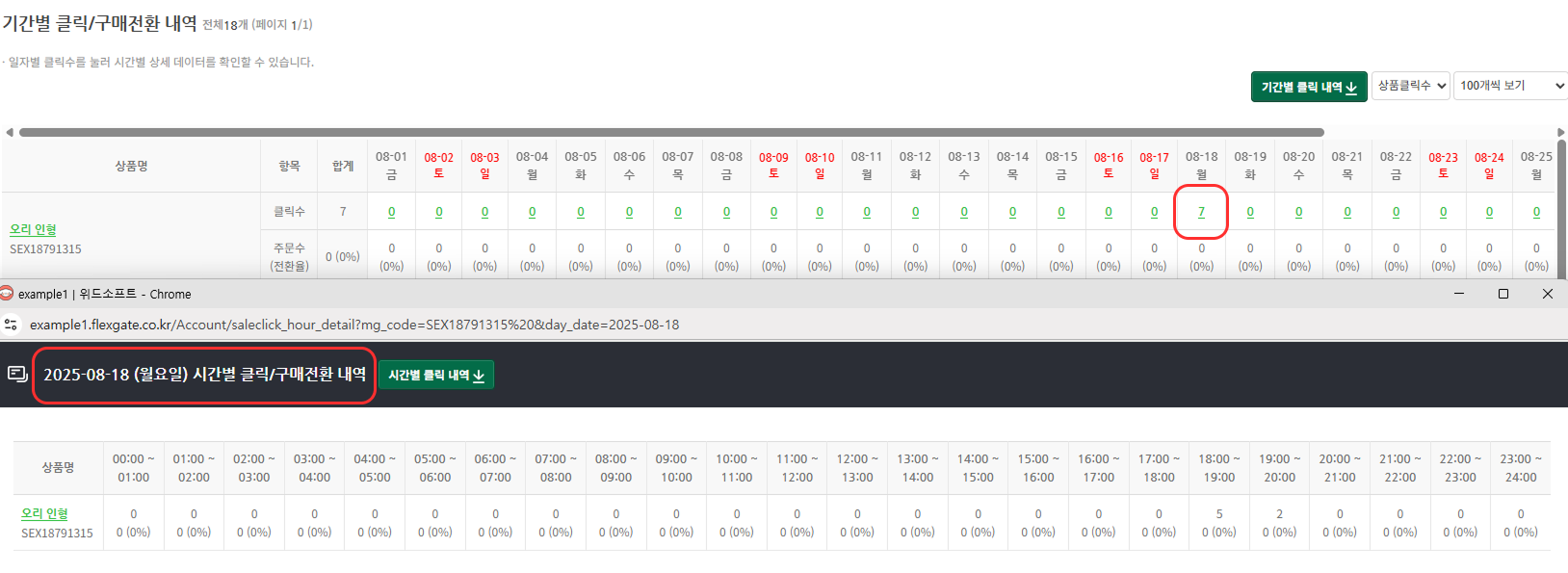Click product code SEX18791315 in upper table

tap(45, 248)
